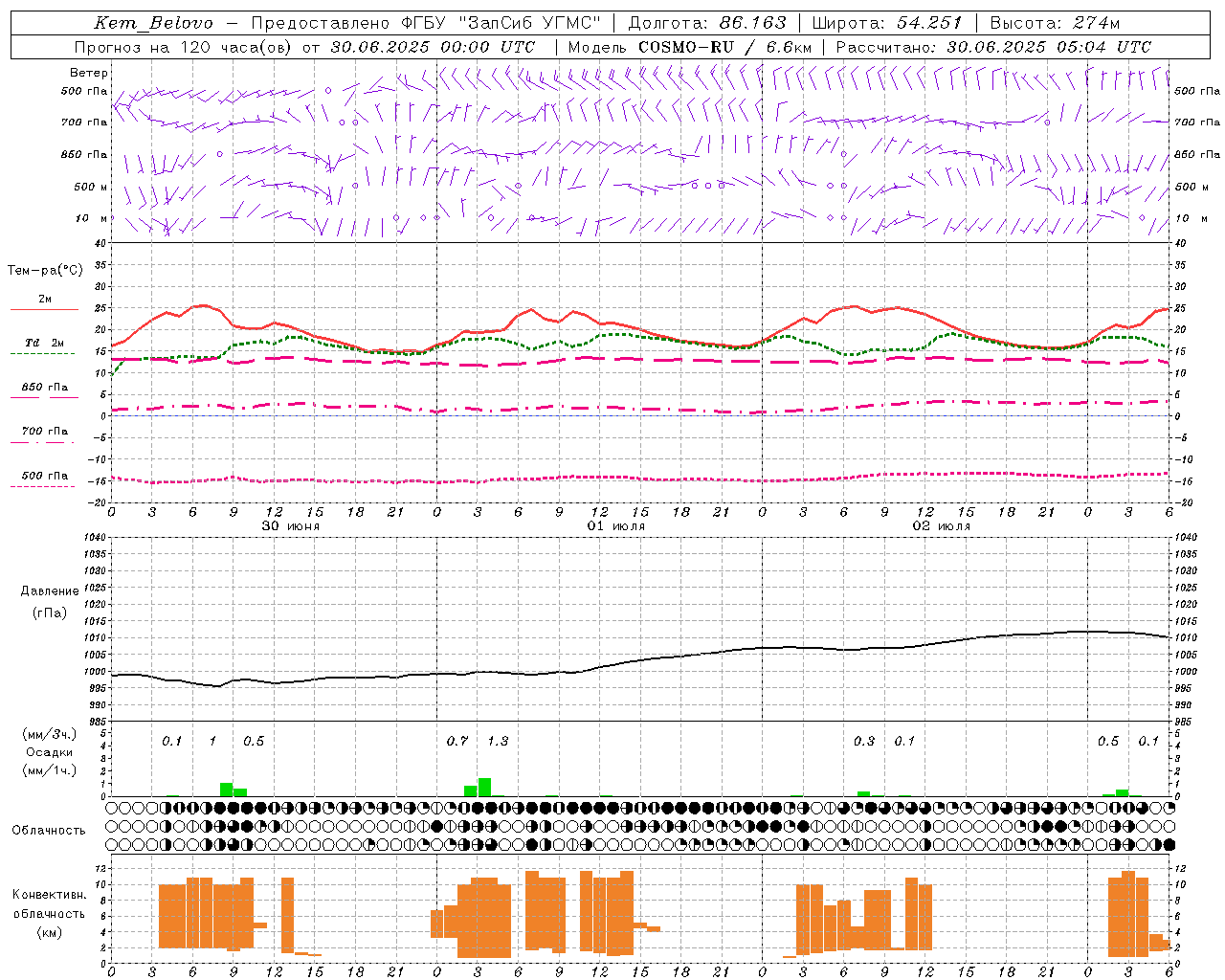Viewport: 1225px width, 980px height.
Task: Click the Широта: 54.251 value
Action: click(886, 23)
